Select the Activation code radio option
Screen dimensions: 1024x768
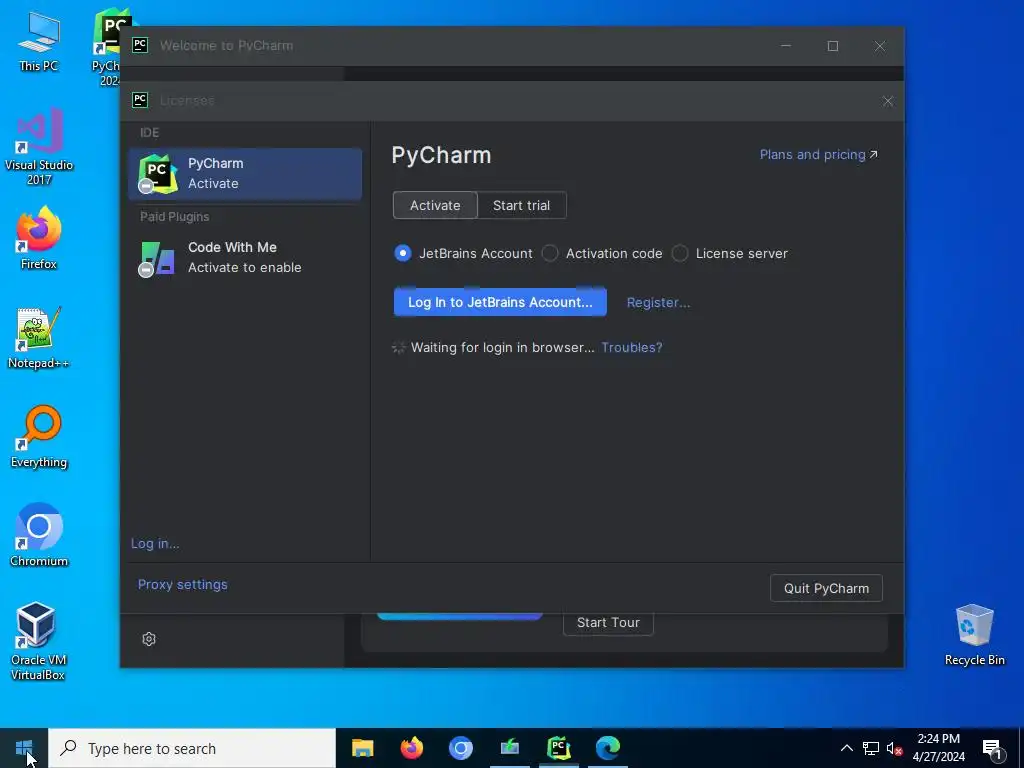(x=602, y=253)
